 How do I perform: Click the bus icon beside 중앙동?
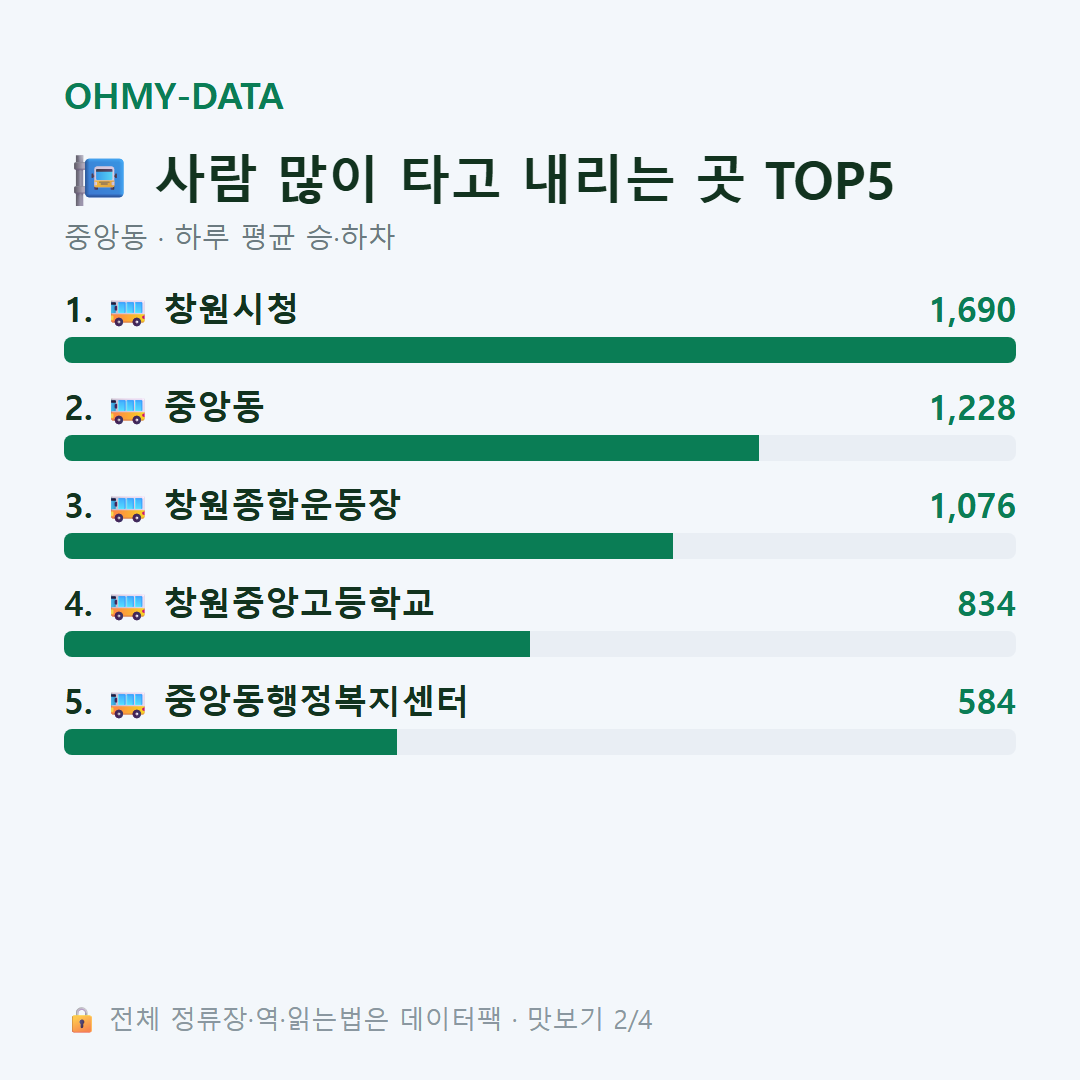click(127, 411)
